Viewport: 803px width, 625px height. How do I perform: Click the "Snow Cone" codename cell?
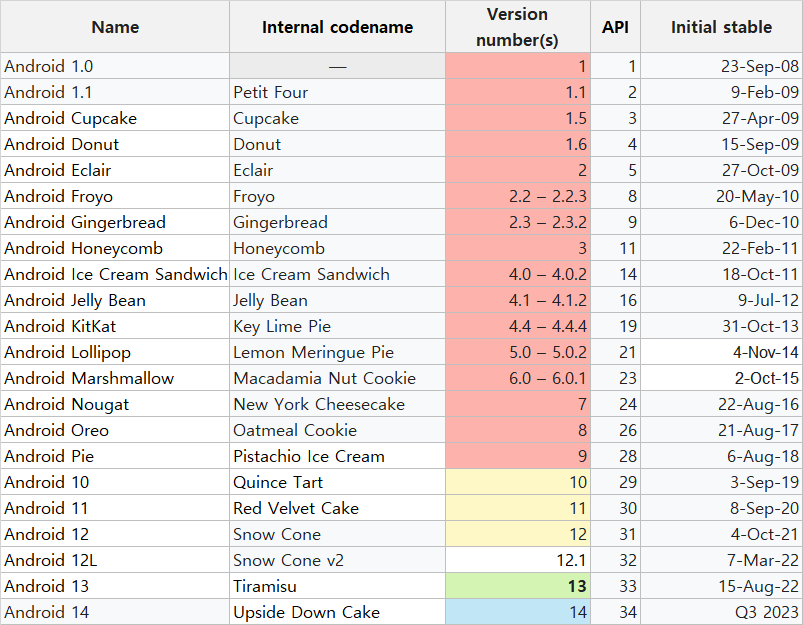[x=337, y=534]
